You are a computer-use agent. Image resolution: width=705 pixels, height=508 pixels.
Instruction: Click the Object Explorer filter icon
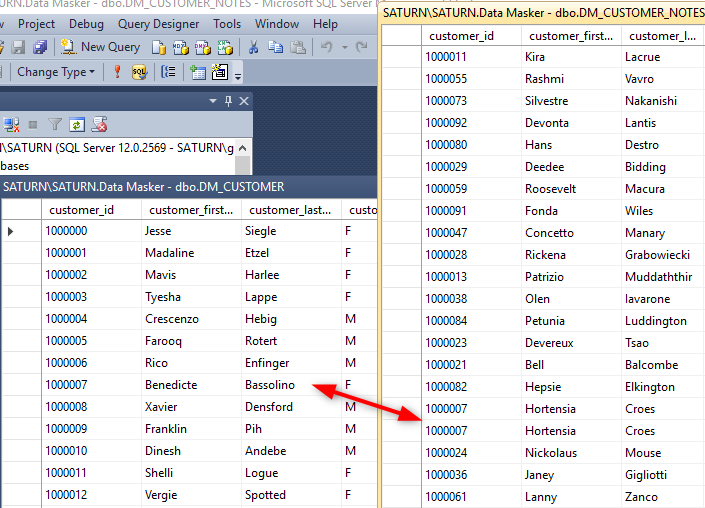(x=55, y=124)
